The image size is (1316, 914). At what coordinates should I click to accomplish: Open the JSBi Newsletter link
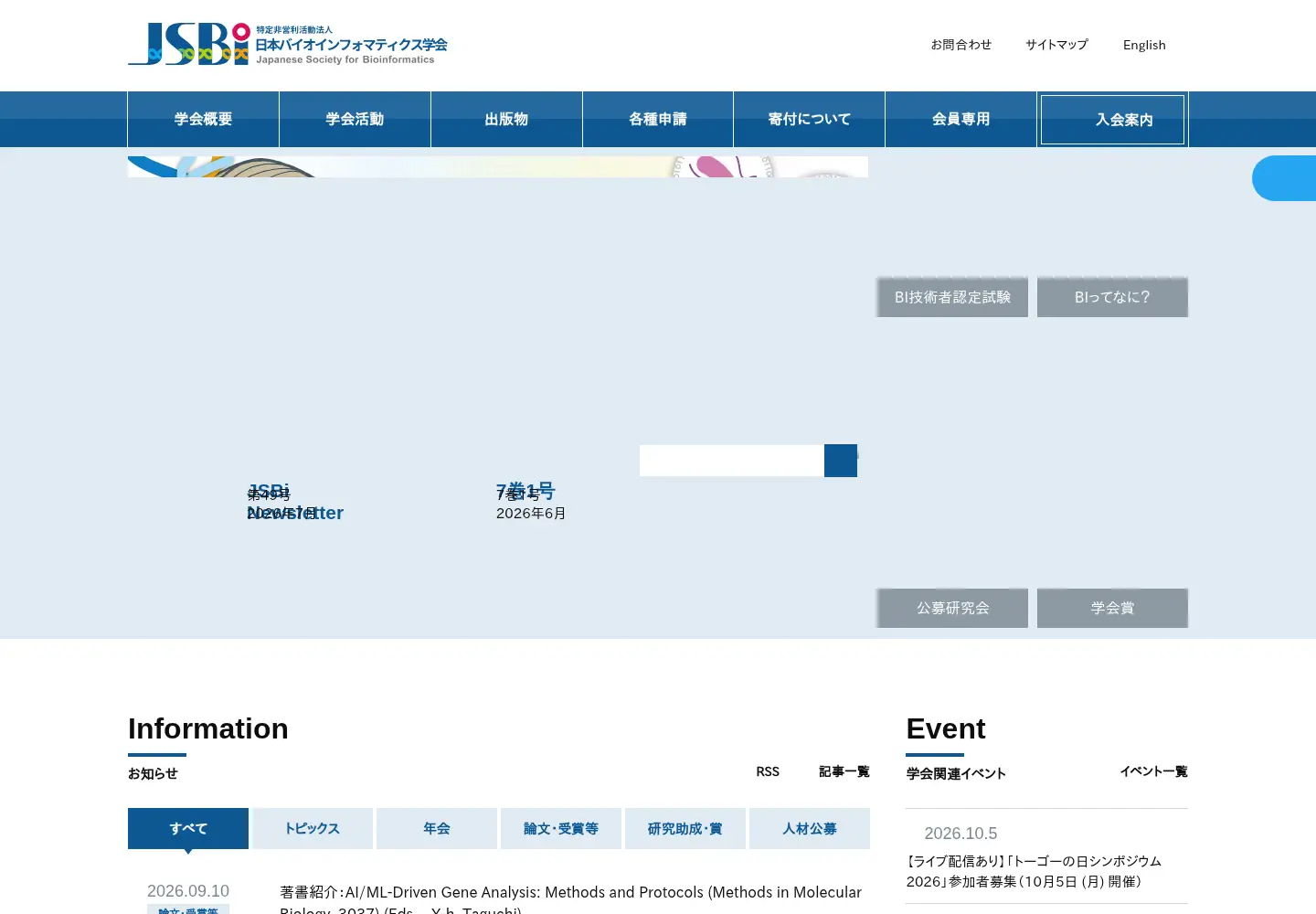point(294,502)
